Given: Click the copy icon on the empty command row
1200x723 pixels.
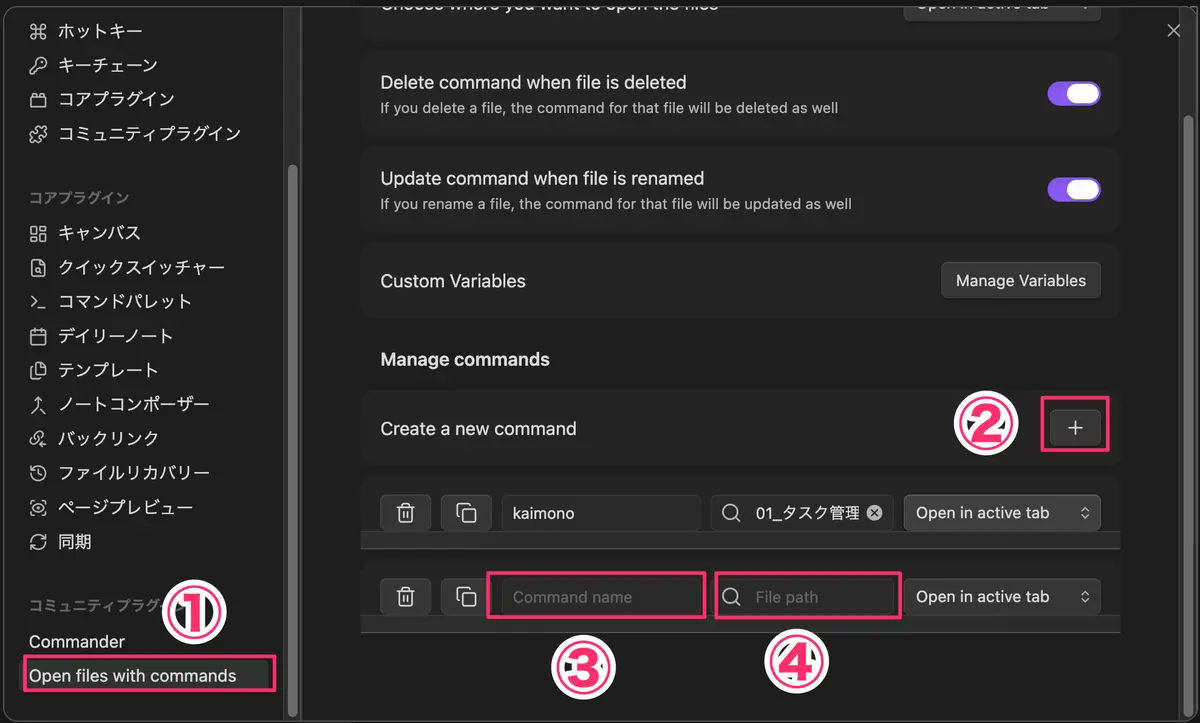Looking at the screenshot, I should click(x=466, y=597).
